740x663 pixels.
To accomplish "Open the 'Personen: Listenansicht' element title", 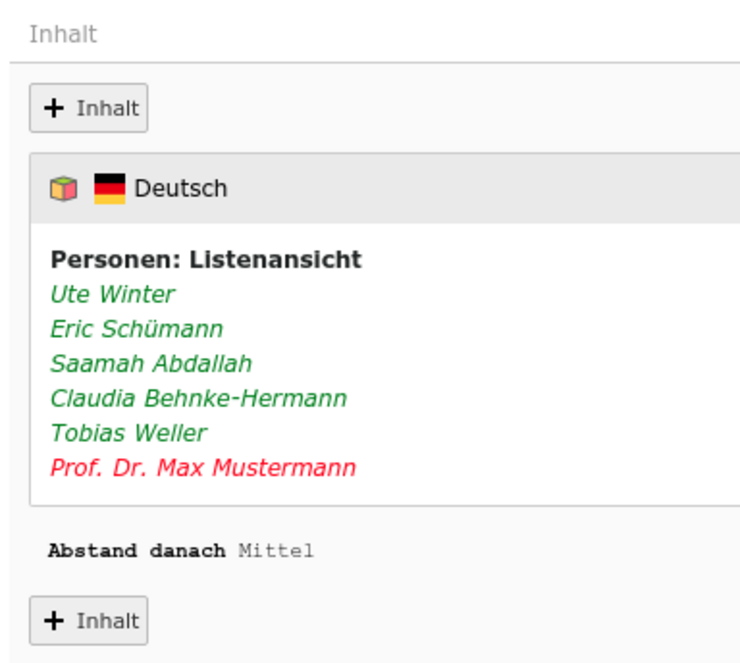I will [206, 260].
